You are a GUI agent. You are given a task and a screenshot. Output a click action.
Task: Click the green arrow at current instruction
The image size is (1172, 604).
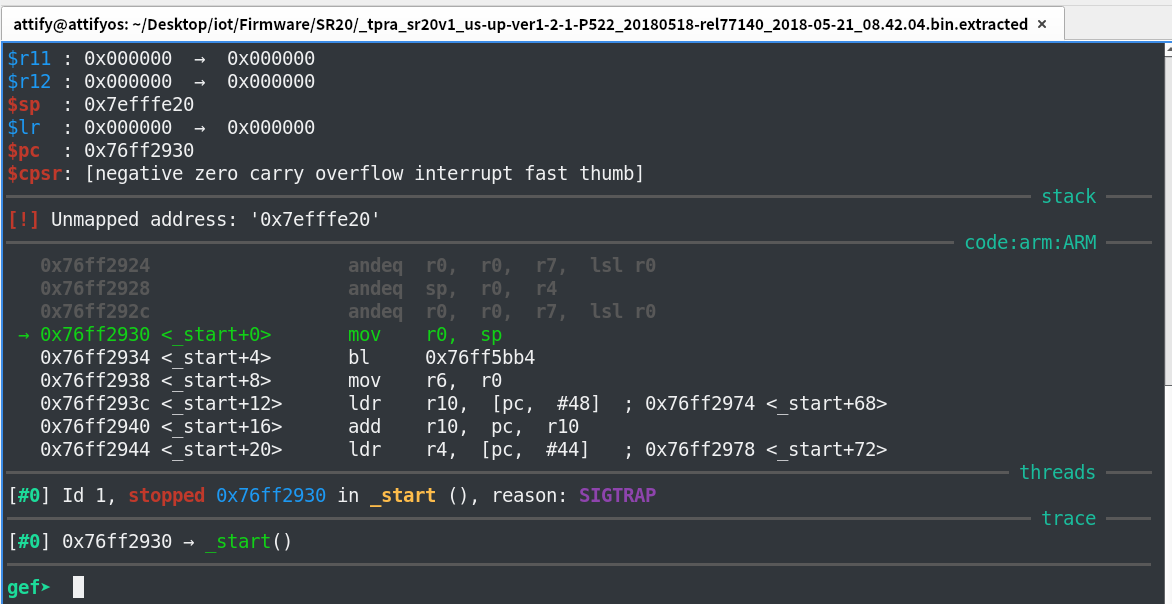pos(24,335)
